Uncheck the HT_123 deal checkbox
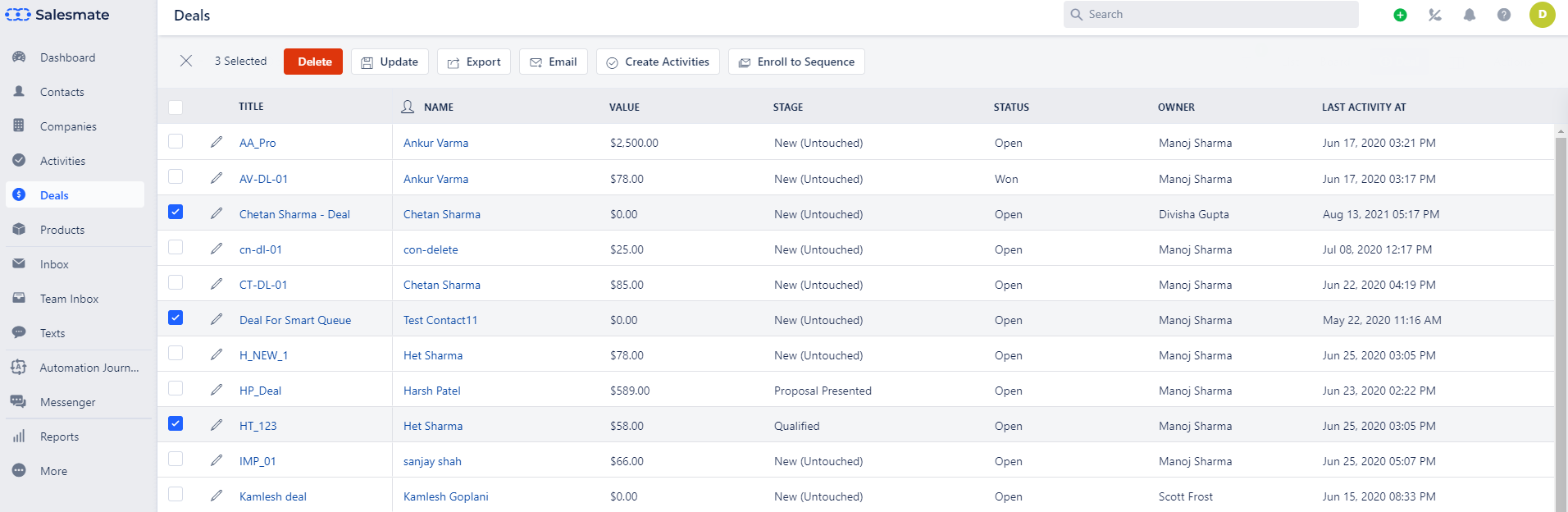The image size is (1568, 512). pos(175,423)
